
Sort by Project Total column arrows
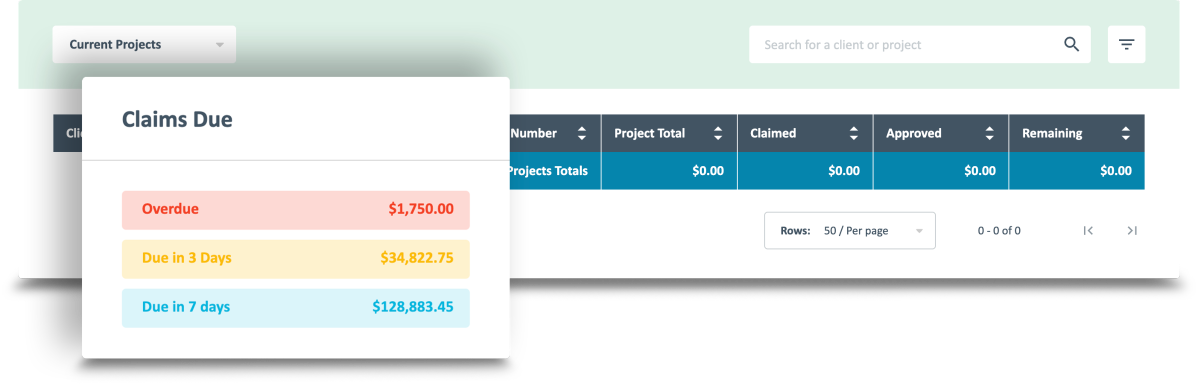(x=717, y=134)
